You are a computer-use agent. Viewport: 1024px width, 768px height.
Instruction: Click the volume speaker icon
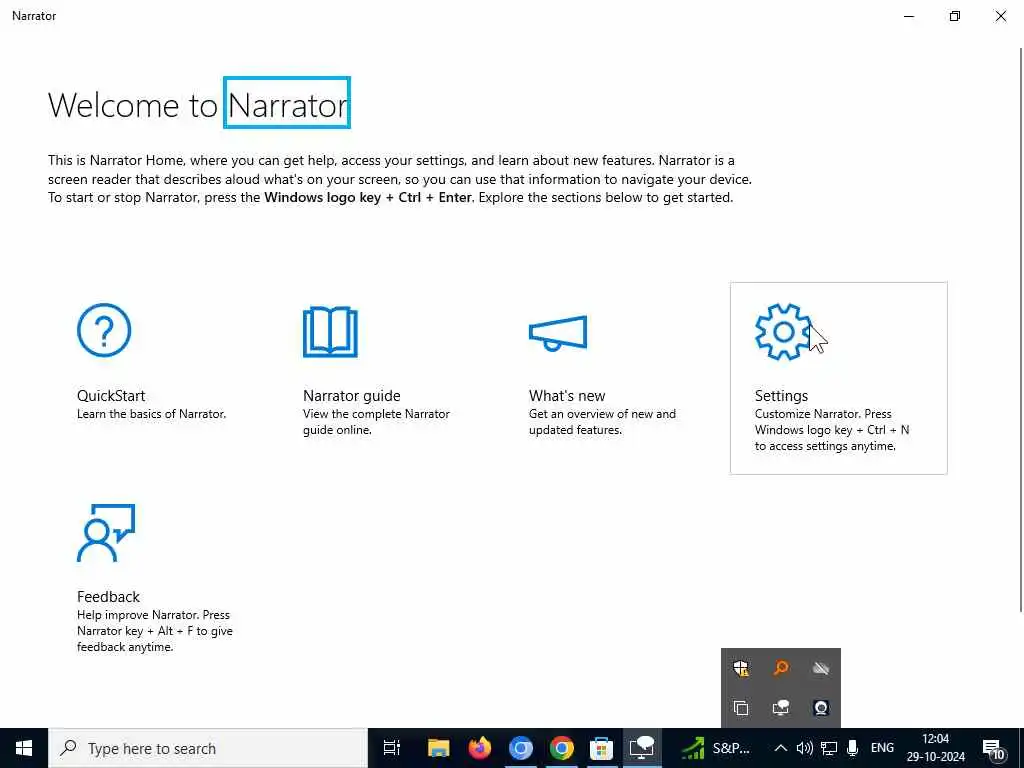coord(805,748)
